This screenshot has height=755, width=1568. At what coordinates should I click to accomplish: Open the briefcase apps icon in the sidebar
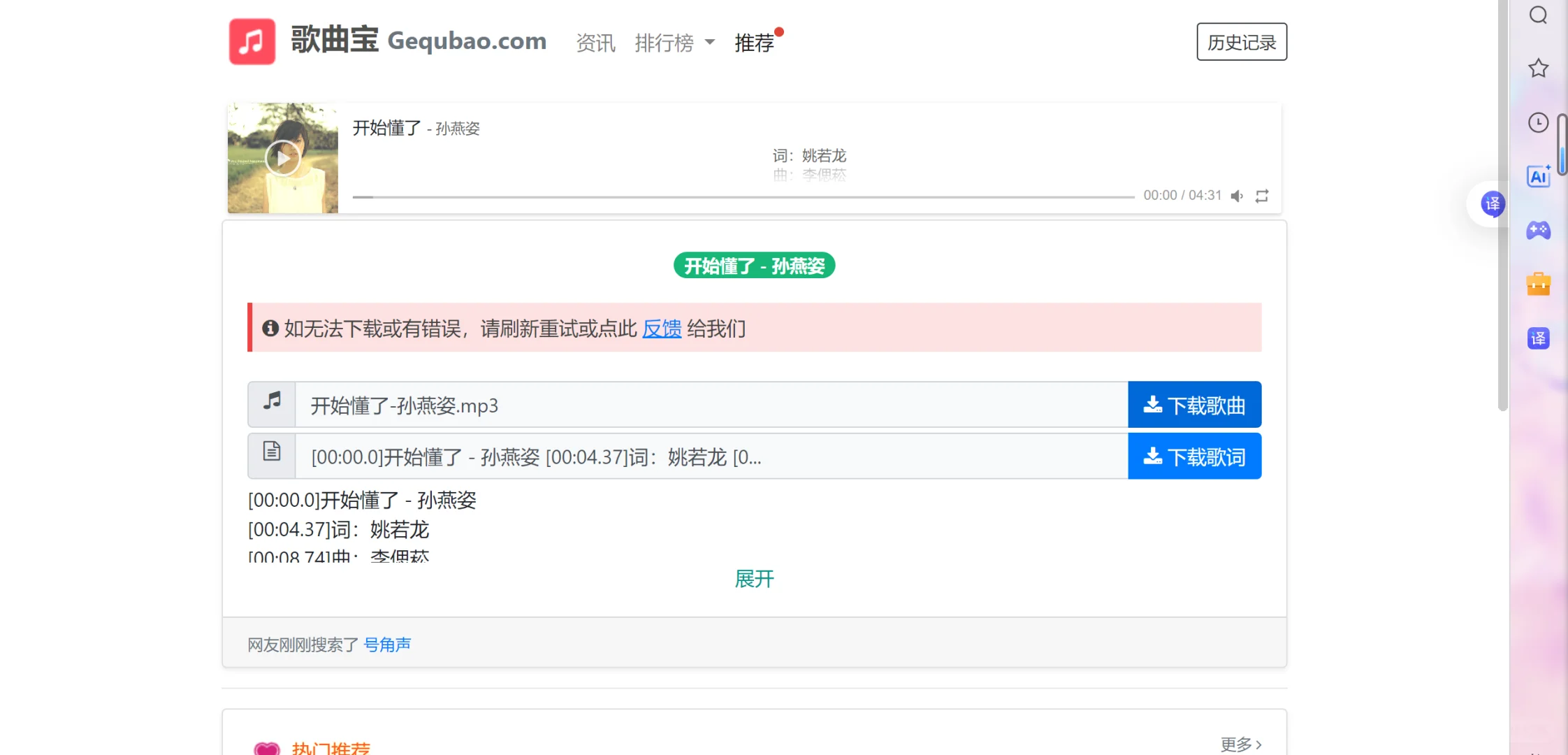[1538, 285]
